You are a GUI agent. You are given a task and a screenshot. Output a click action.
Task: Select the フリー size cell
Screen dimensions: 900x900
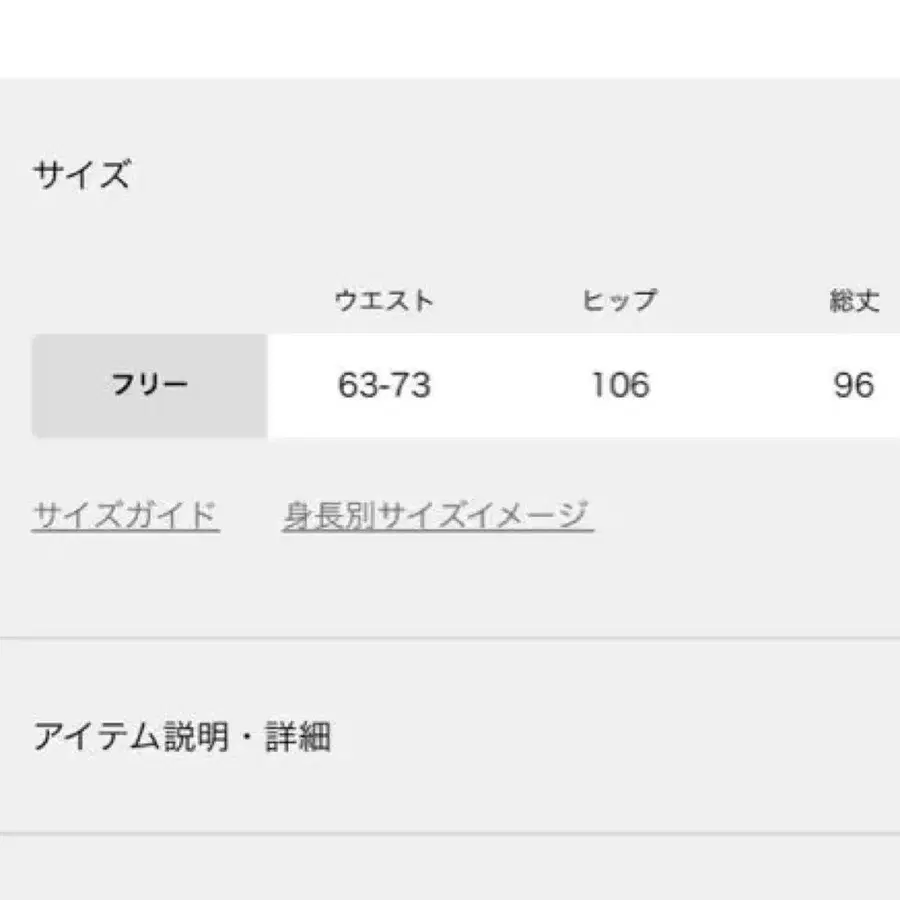coord(150,385)
